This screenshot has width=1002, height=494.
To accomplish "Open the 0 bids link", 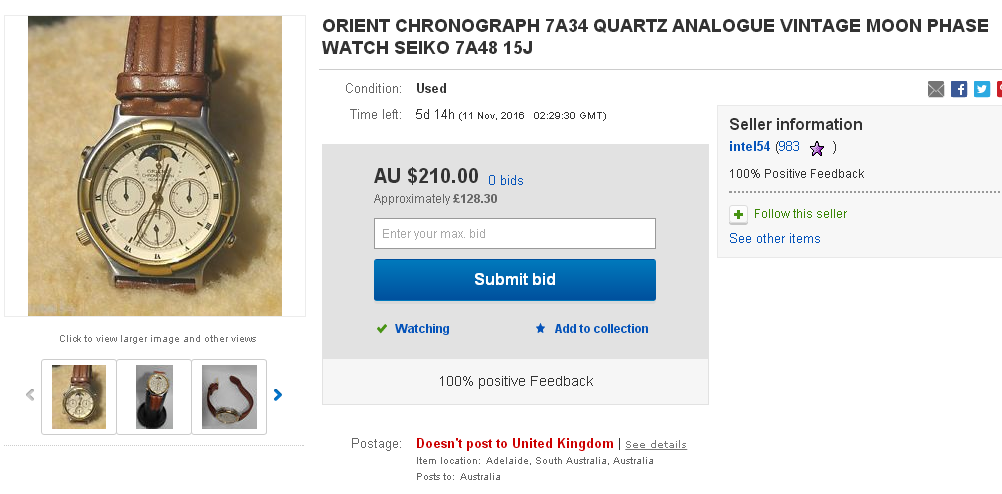I will 506,181.
